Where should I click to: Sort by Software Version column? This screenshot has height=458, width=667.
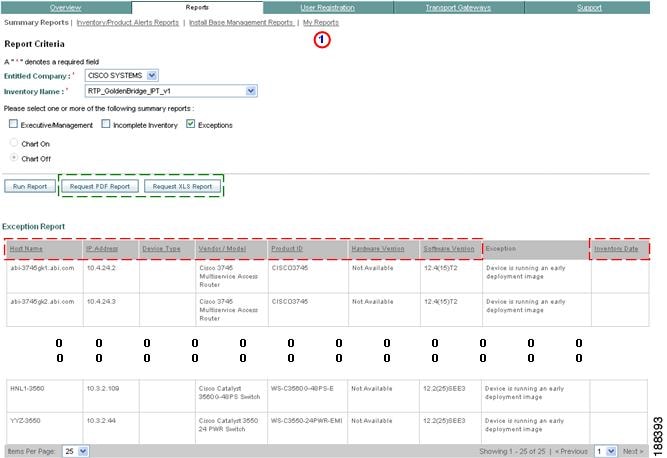coord(449,249)
